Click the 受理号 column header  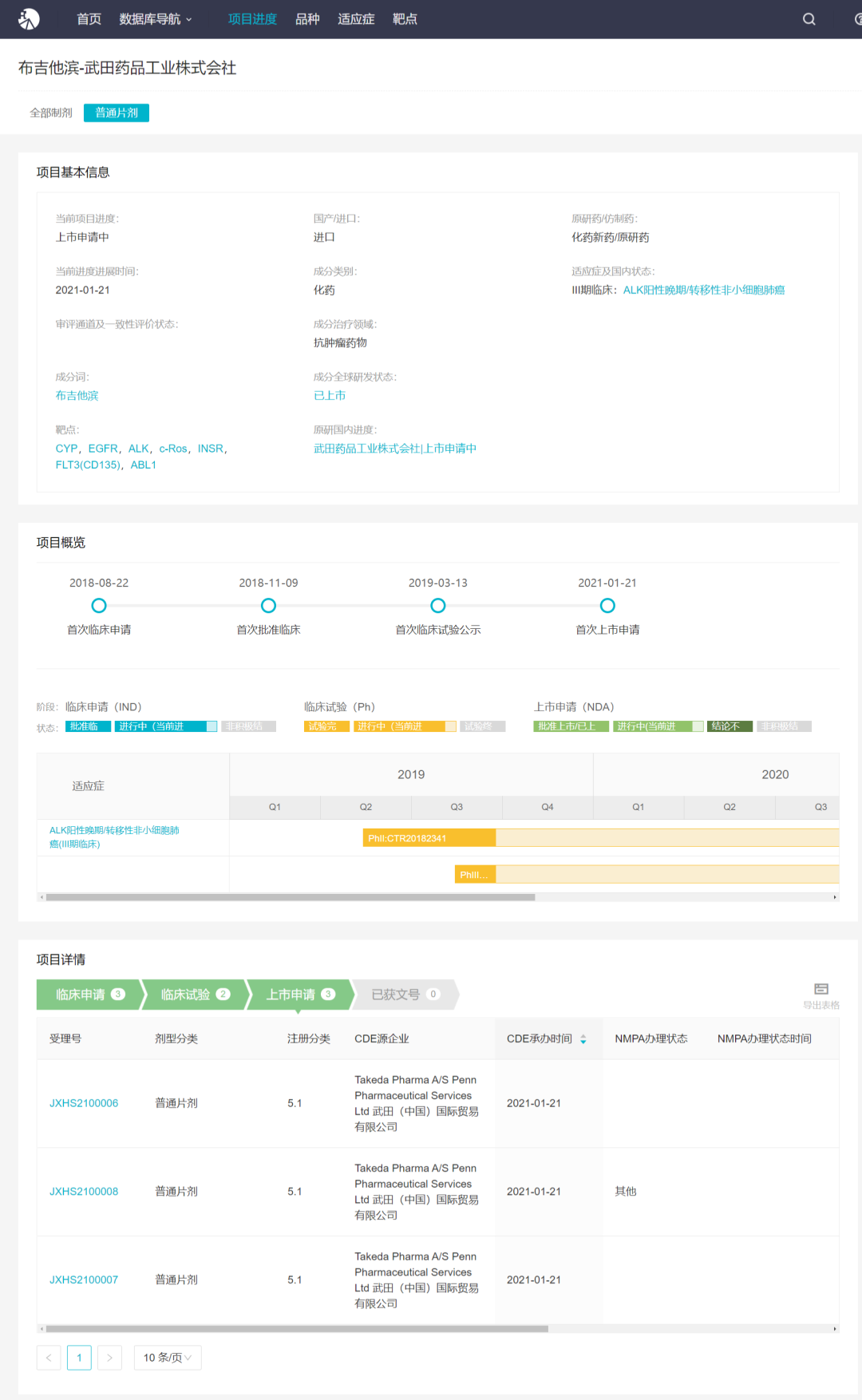pyautogui.click(x=65, y=1039)
